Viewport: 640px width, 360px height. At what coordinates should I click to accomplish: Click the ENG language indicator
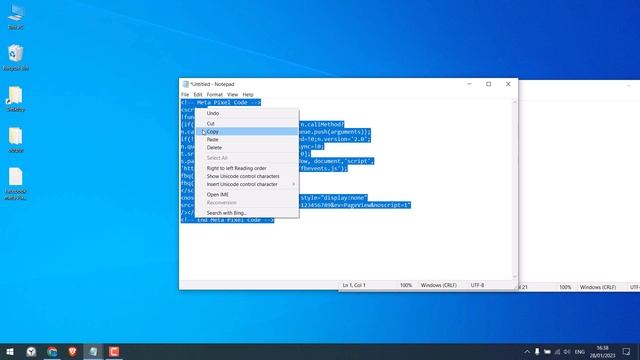point(580,352)
